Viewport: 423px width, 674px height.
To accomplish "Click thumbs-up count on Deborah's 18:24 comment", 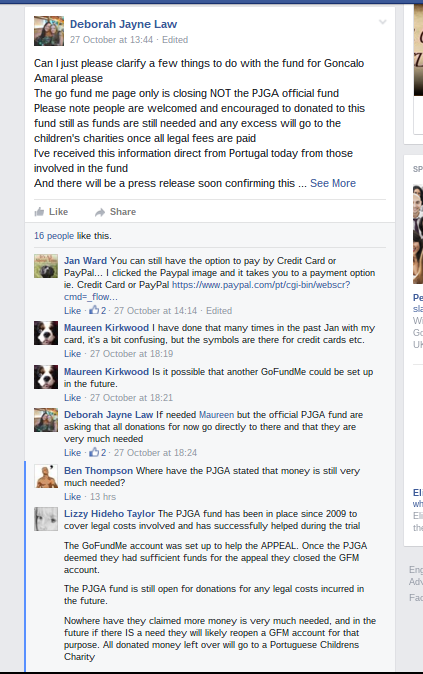I will [x=98, y=452].
